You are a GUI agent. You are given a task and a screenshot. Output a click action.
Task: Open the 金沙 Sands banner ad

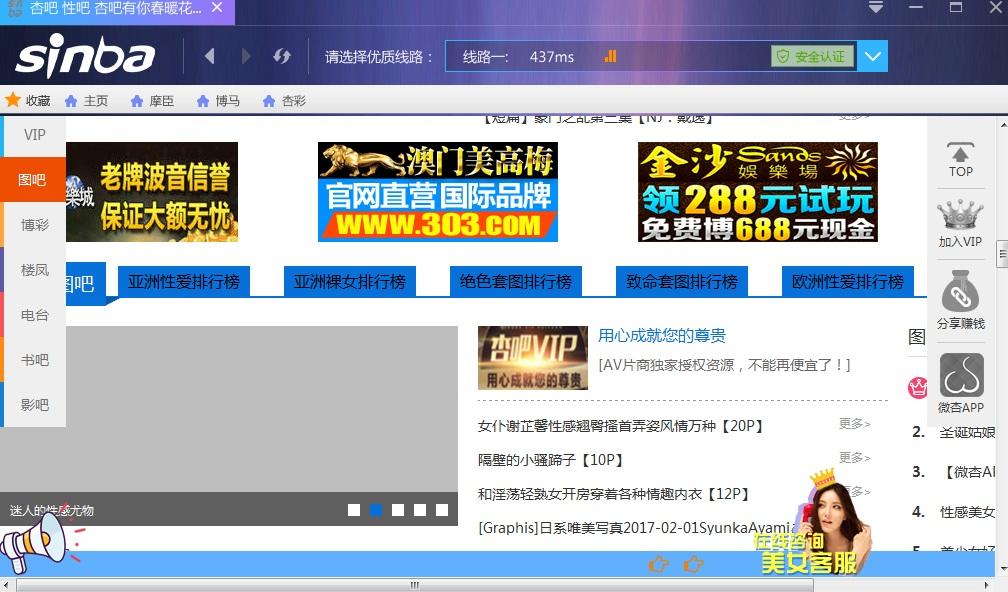tap(758, 192)
